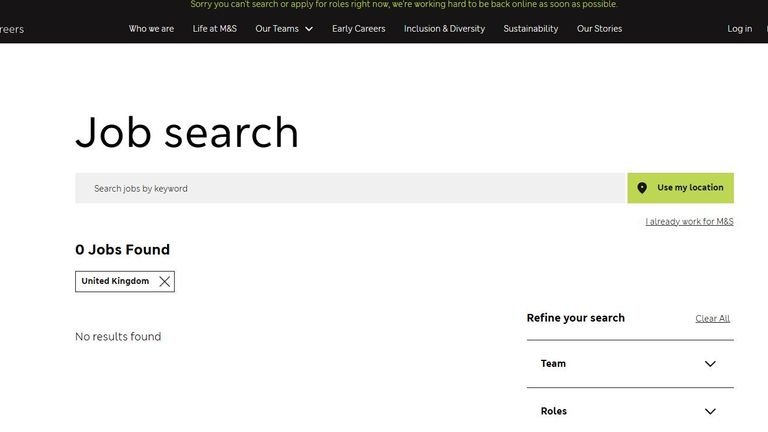Remove the United Kingdom filter using X icon
This screenshot has width=768, height=432.
coord(164,282)
